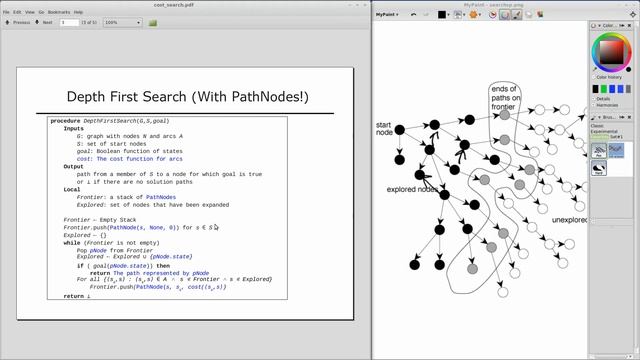Click the black color button in MyPaint toolbar
The height and width of the screenshot is (360, 640).
click(x=442, y=15)
